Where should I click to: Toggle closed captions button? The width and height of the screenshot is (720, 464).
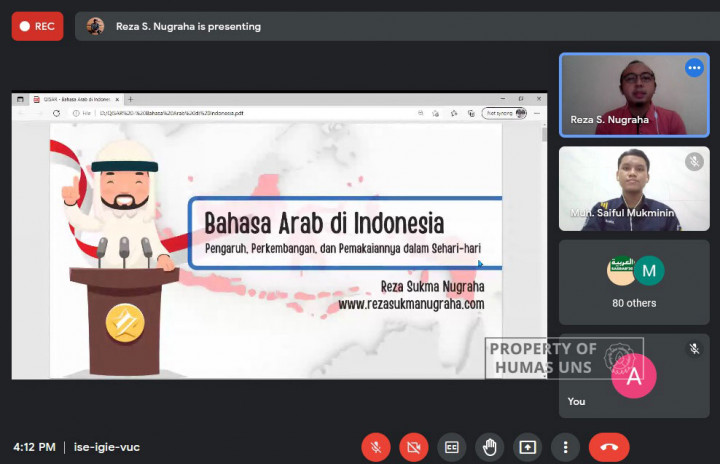[x=452, y=447]
